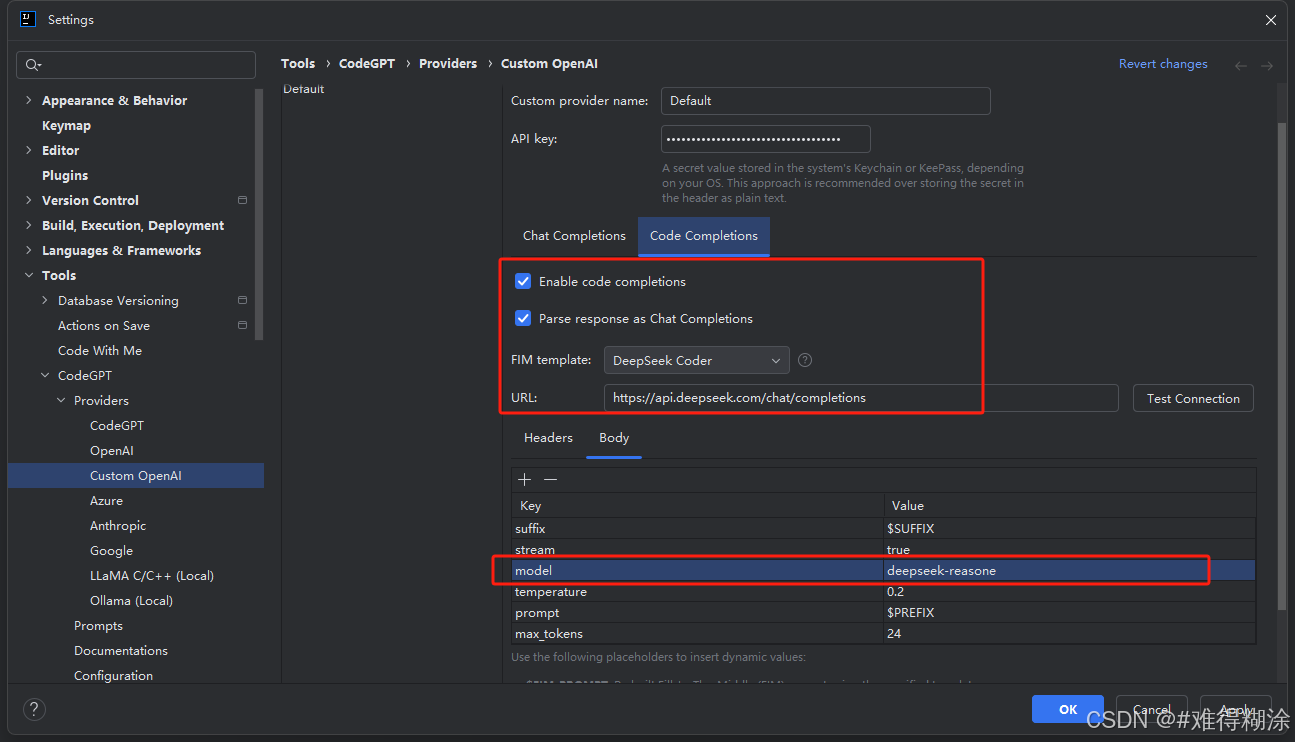Select LLaMA C/C++ (Local) provider
This screenshot has height=742, width=1295.
152,575
